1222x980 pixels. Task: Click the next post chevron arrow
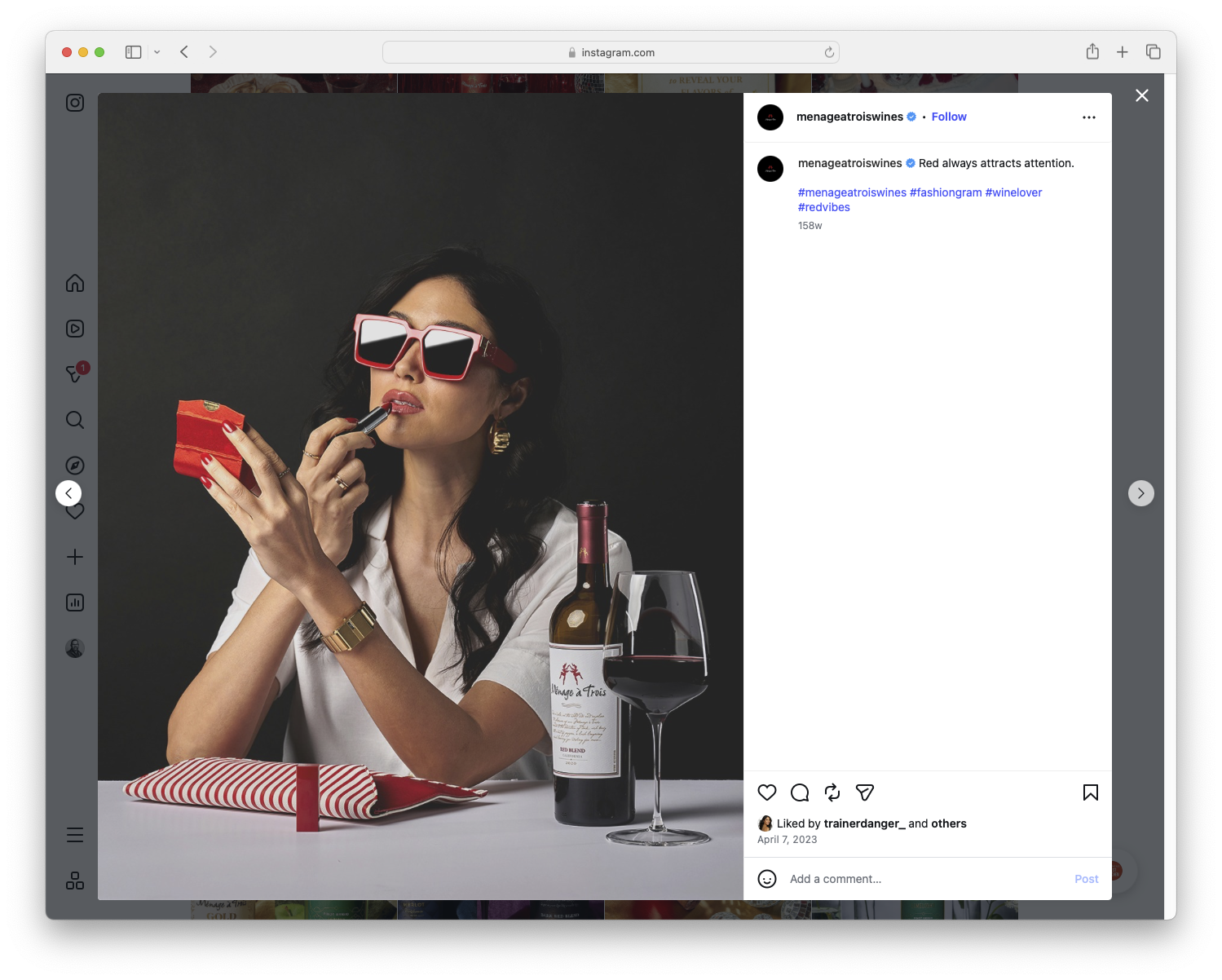click(1140, 493)
